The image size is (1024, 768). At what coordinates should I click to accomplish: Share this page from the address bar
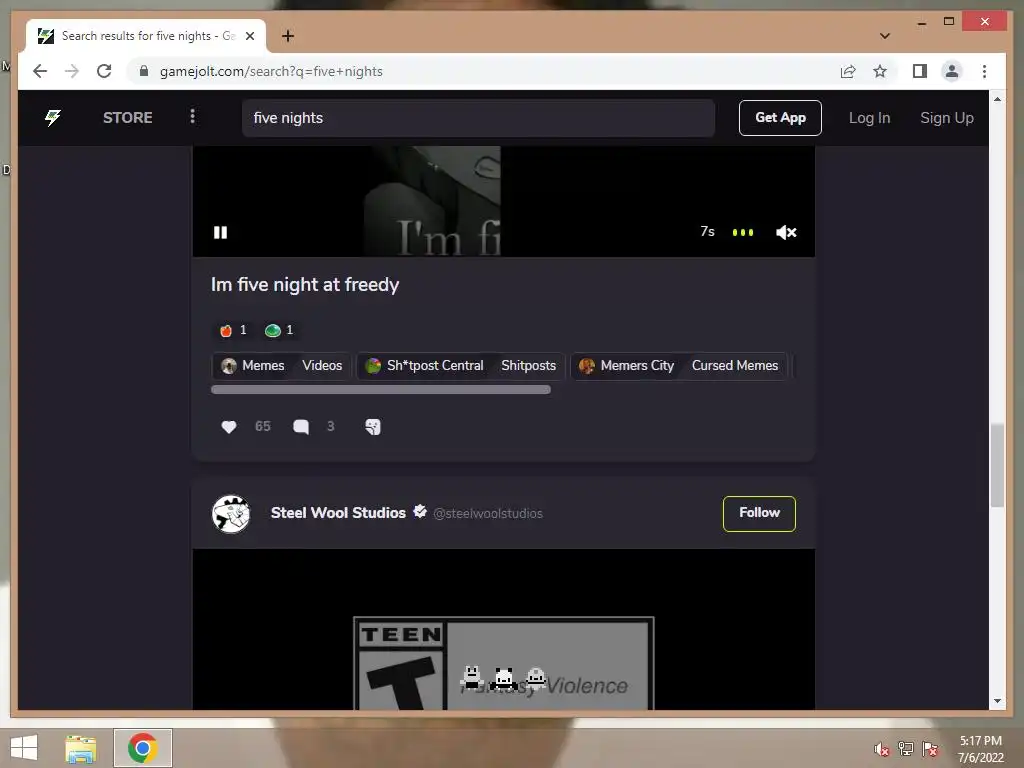tap(848, 71)
